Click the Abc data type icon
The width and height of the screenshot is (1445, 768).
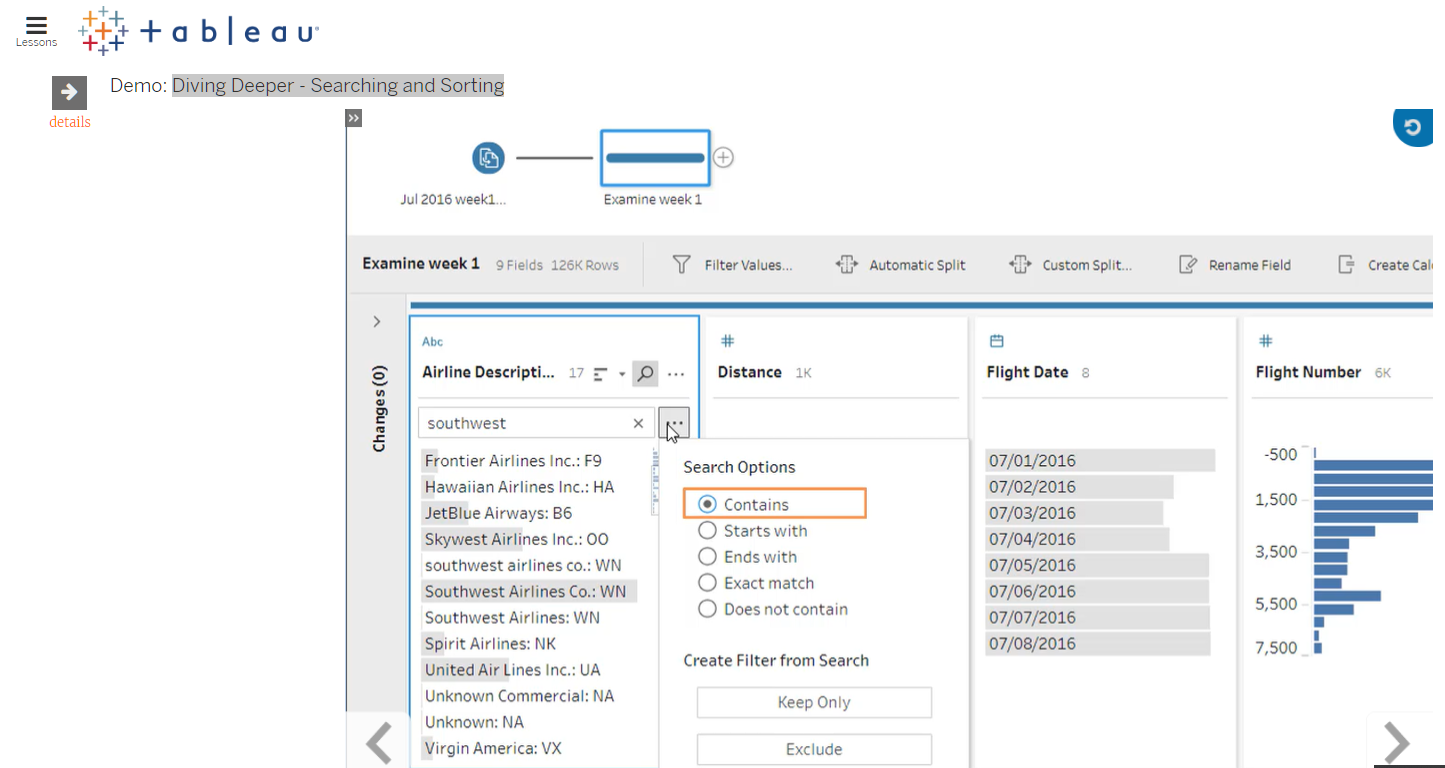[x=432, y=342]
